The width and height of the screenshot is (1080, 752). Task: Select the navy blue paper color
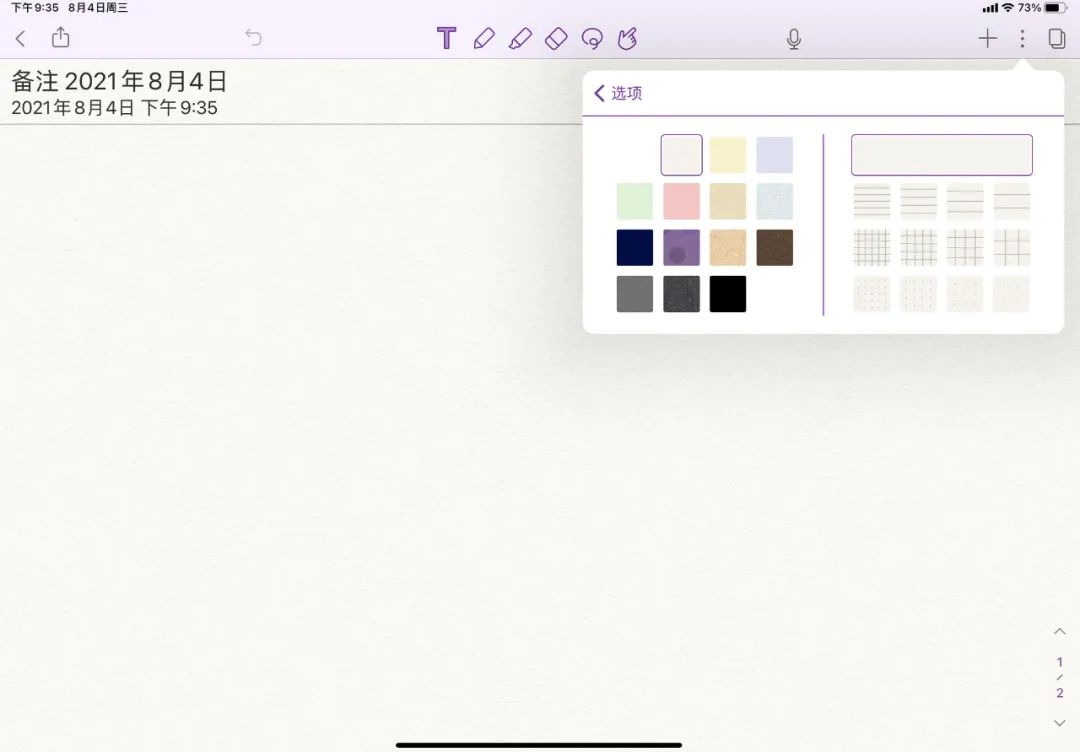(635, 248)
